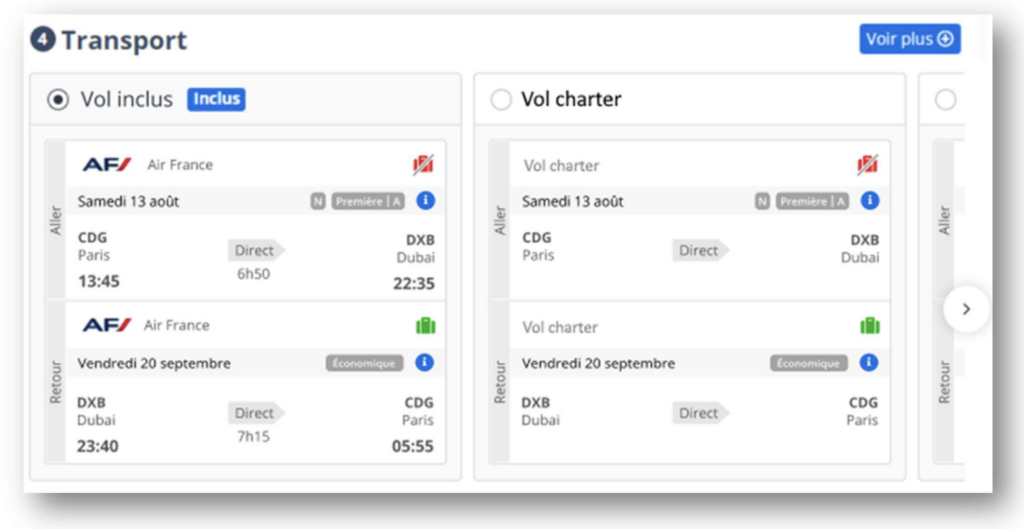
Task: Click the crossed-out baggage icon on charter outbound
Action: click(x=868, y=165)
